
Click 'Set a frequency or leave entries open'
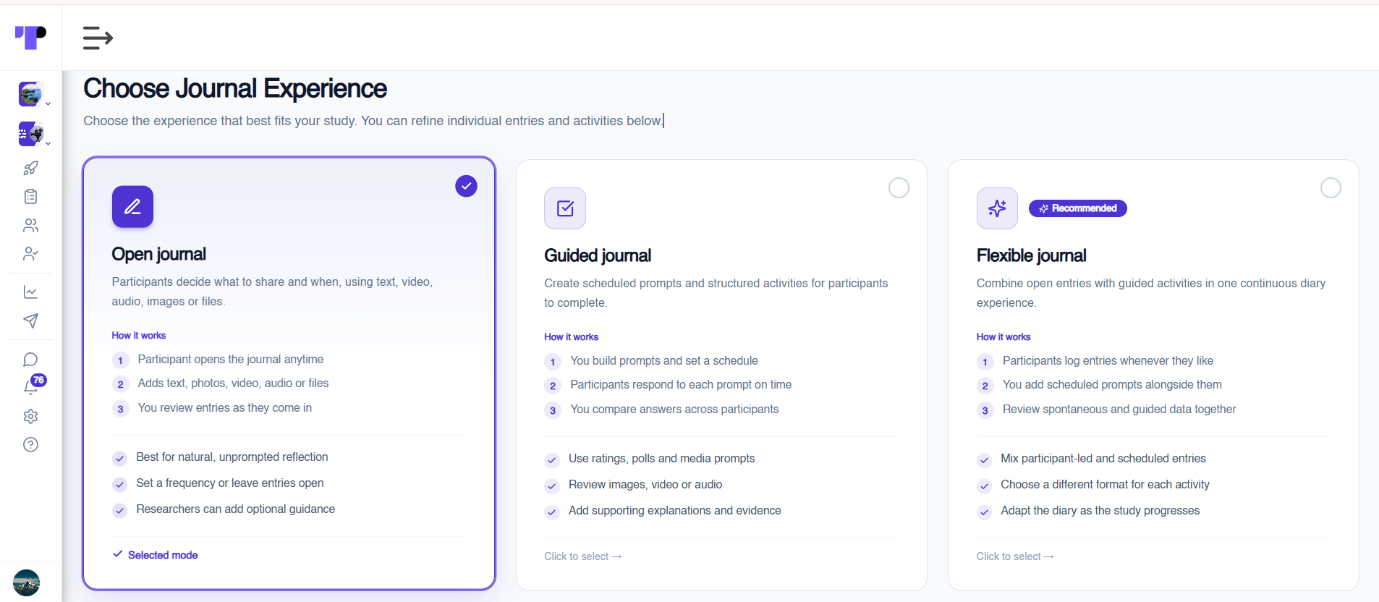click(230, 483)
